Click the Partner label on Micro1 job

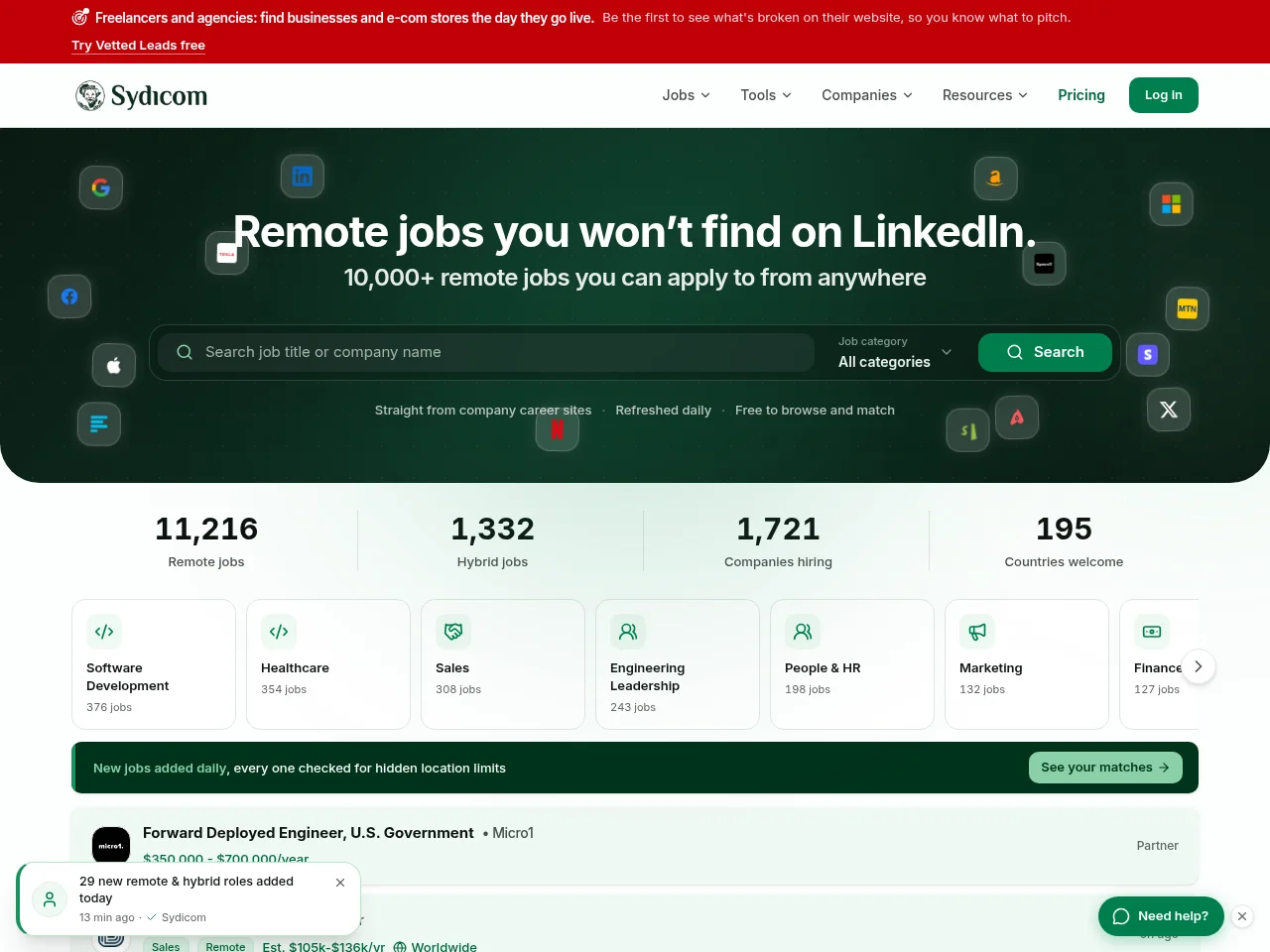[x=1157, y=846]
